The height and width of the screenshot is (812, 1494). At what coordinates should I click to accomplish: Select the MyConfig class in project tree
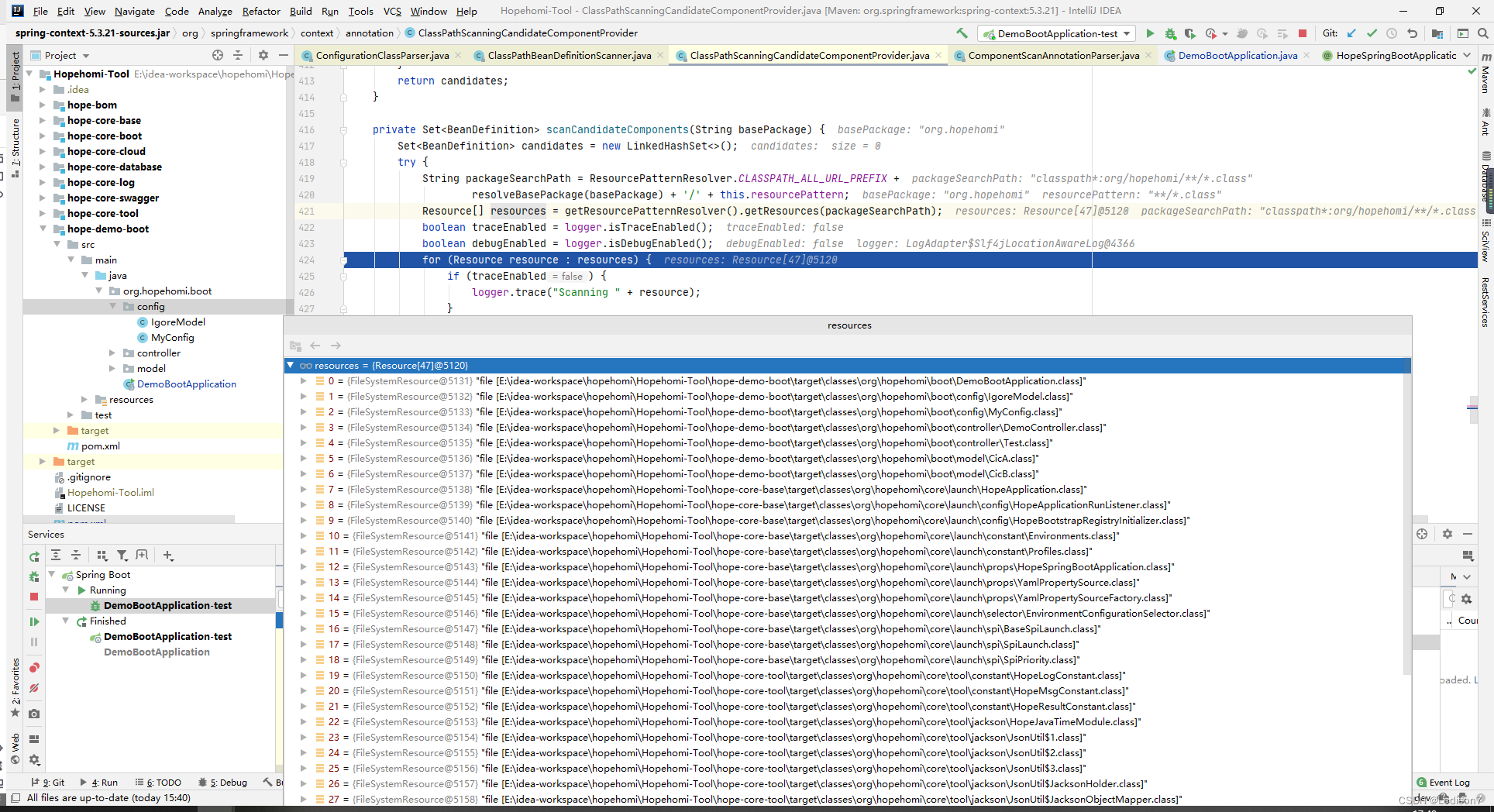[x=172, y=338]
